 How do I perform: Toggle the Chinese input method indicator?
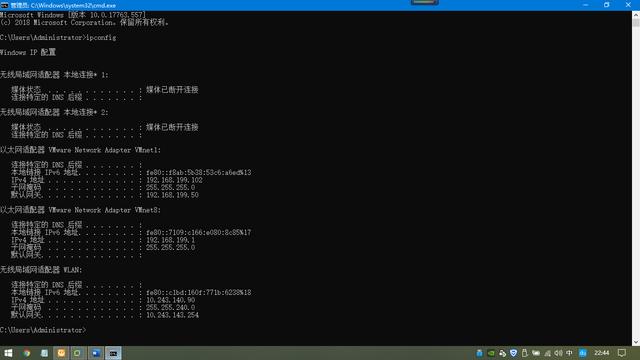click(x=569, y=353)
